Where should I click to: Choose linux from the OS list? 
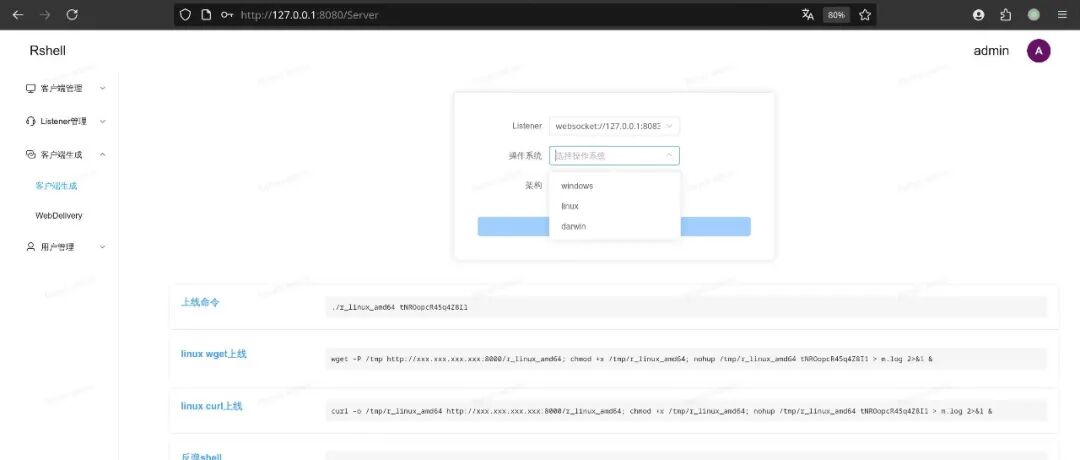[615, 206]
